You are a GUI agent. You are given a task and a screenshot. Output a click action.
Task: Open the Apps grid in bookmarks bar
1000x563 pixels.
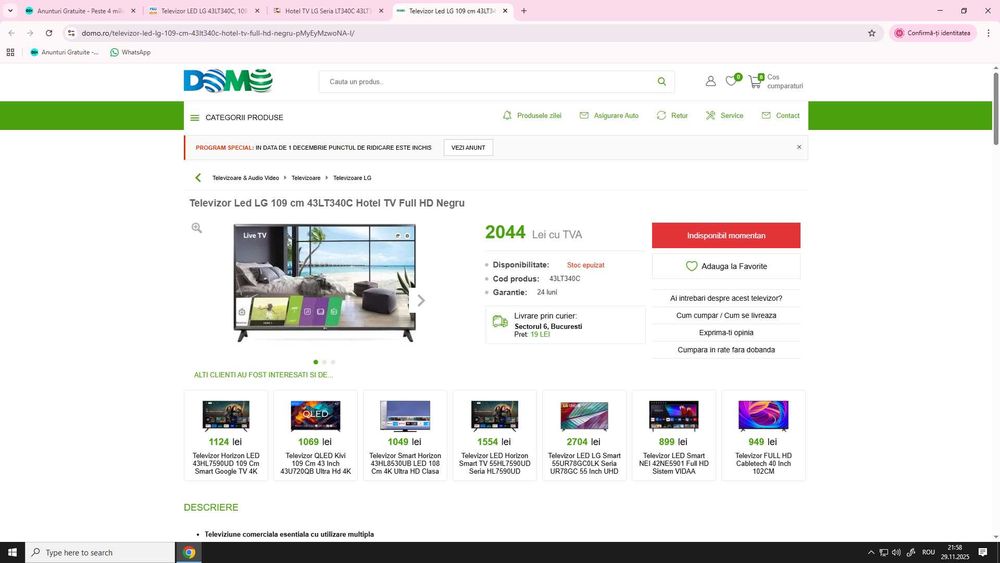point(10,52)
